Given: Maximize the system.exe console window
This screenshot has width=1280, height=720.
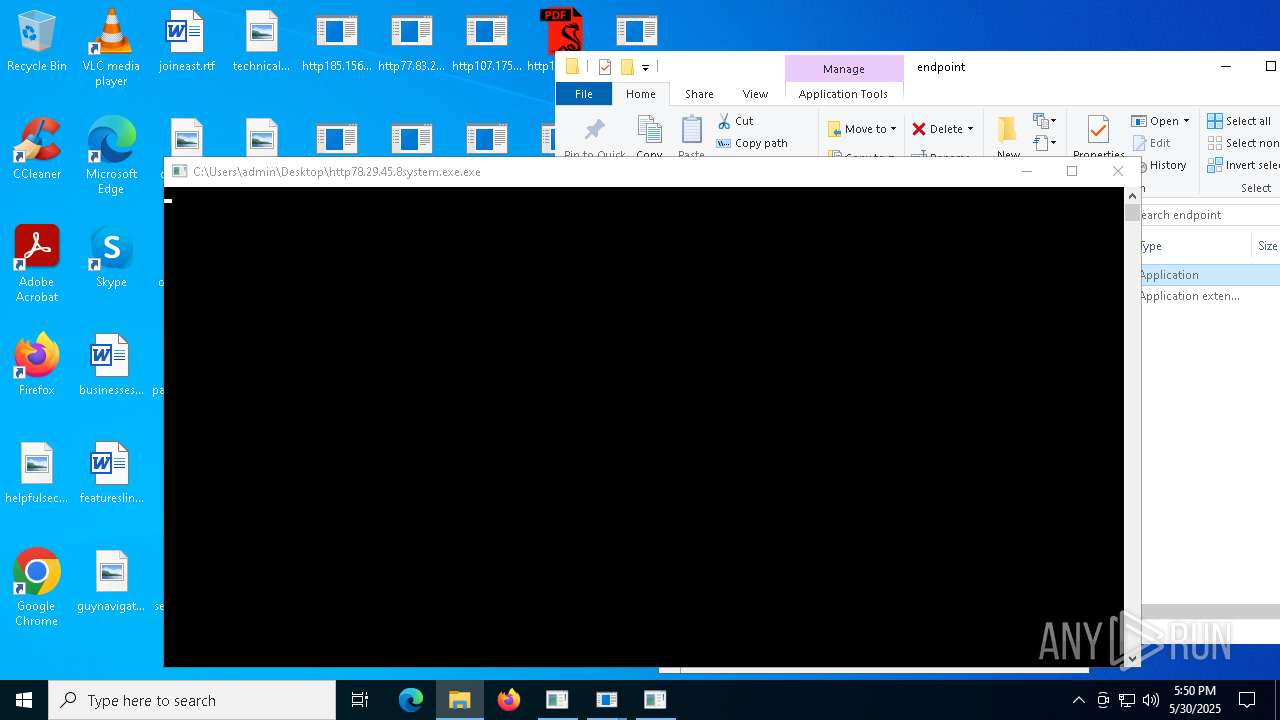Looking at the screenshot, I should point(1072,171).
